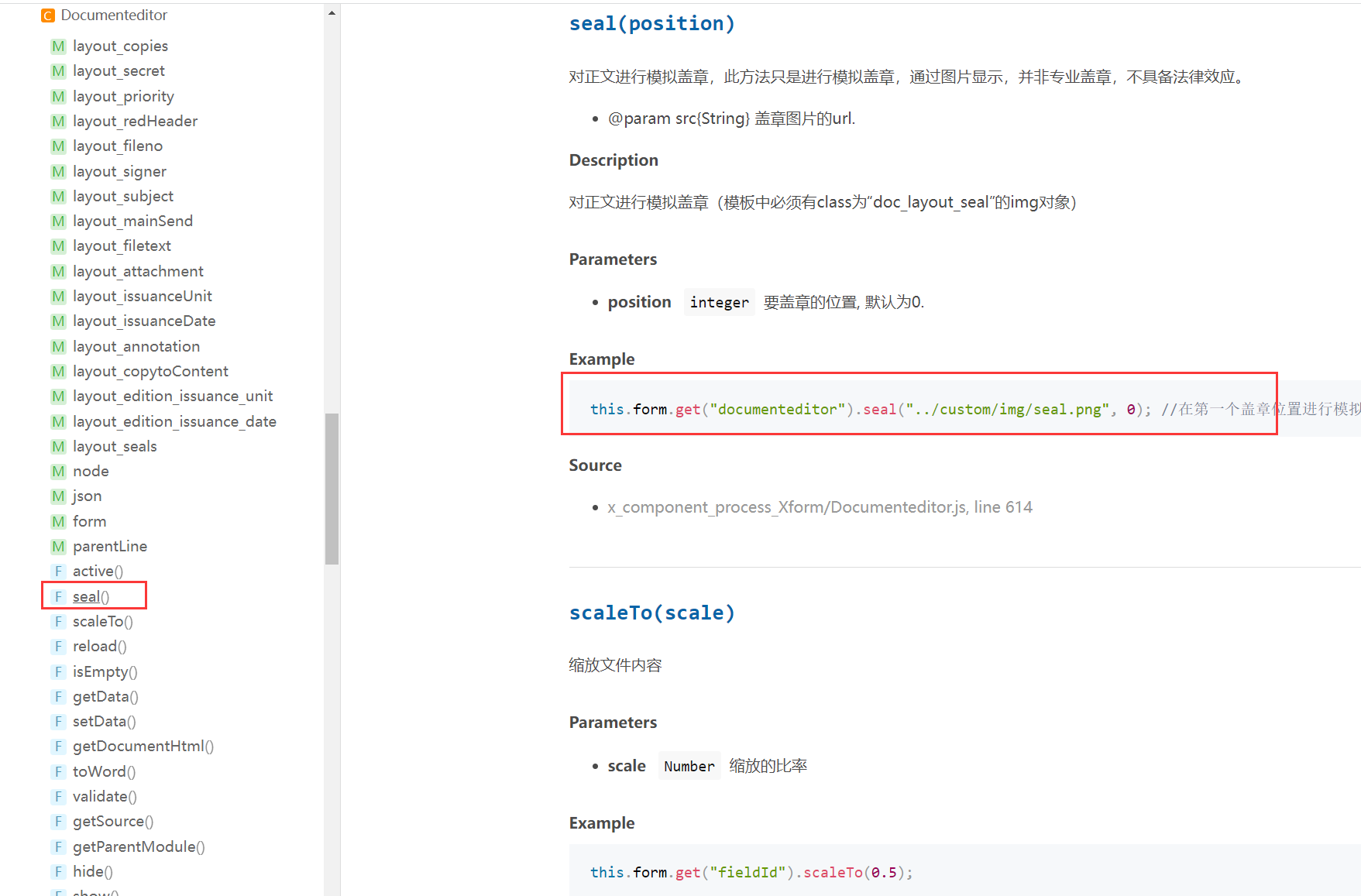Image resolution: width=1361 pixels, height=896 pixels.
Task: Click the seal(position) heading anchor
Action: (x=652, y=24)
